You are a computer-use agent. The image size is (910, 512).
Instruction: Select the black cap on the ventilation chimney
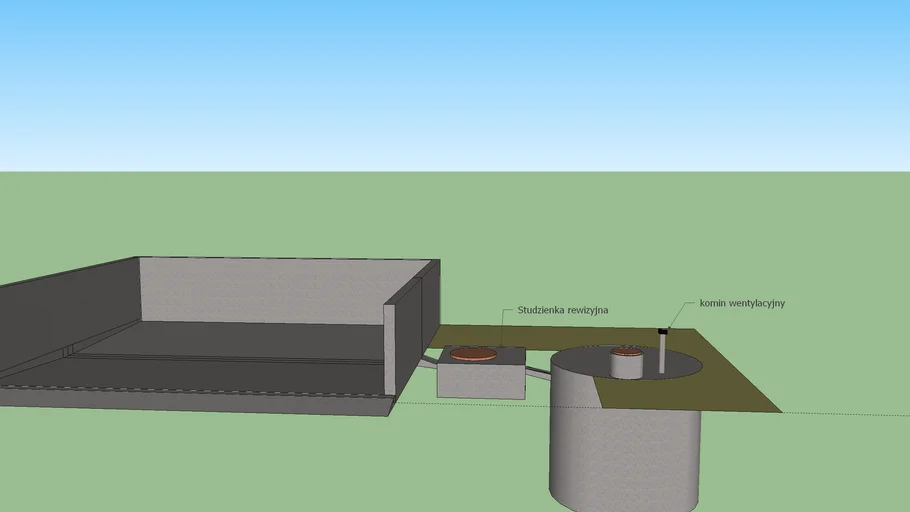click(662, 331)
